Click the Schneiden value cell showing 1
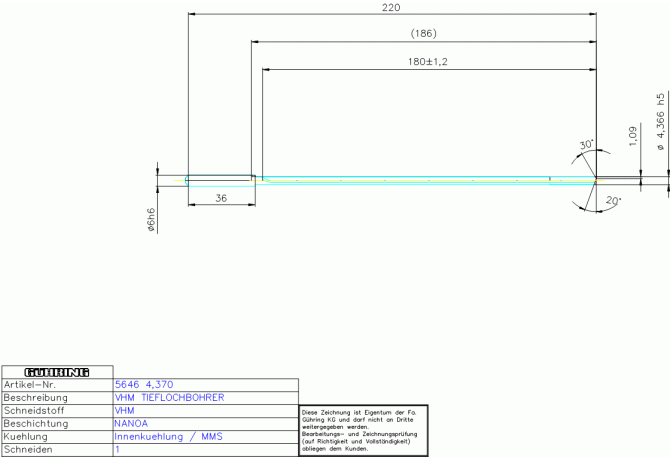Image resolution: width=670 pixels, height=460 pixels. click(x=118, y=450)
